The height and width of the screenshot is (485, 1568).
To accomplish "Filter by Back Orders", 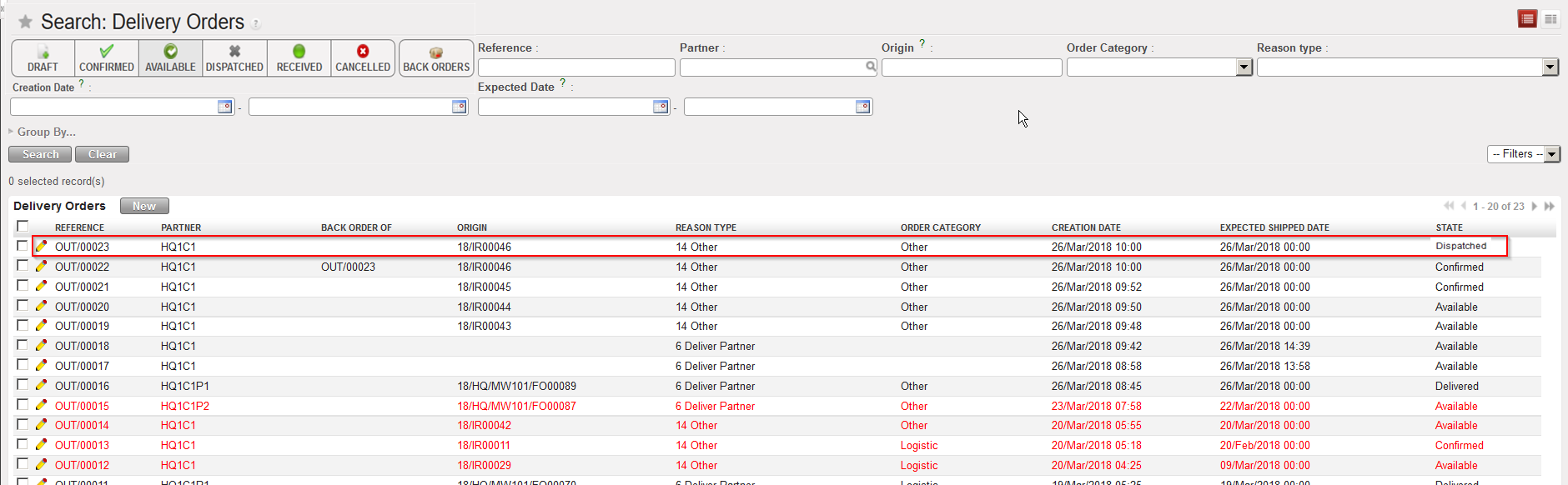I will tap(436, 58).
